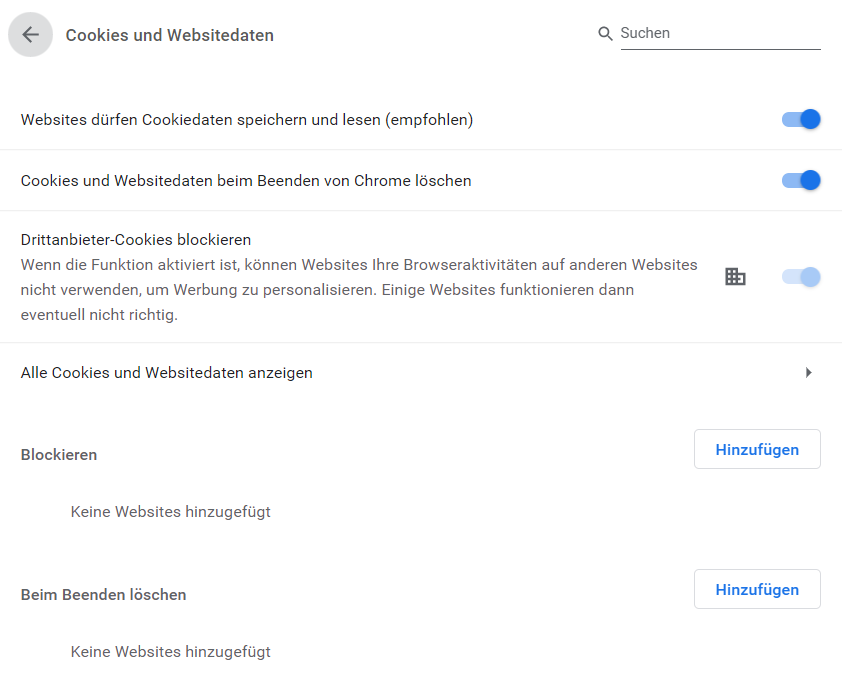Open Alle Cookies und Websitedaten anzeigen
The width and height of the screenshot is (842, 673).
pos(421,373)
